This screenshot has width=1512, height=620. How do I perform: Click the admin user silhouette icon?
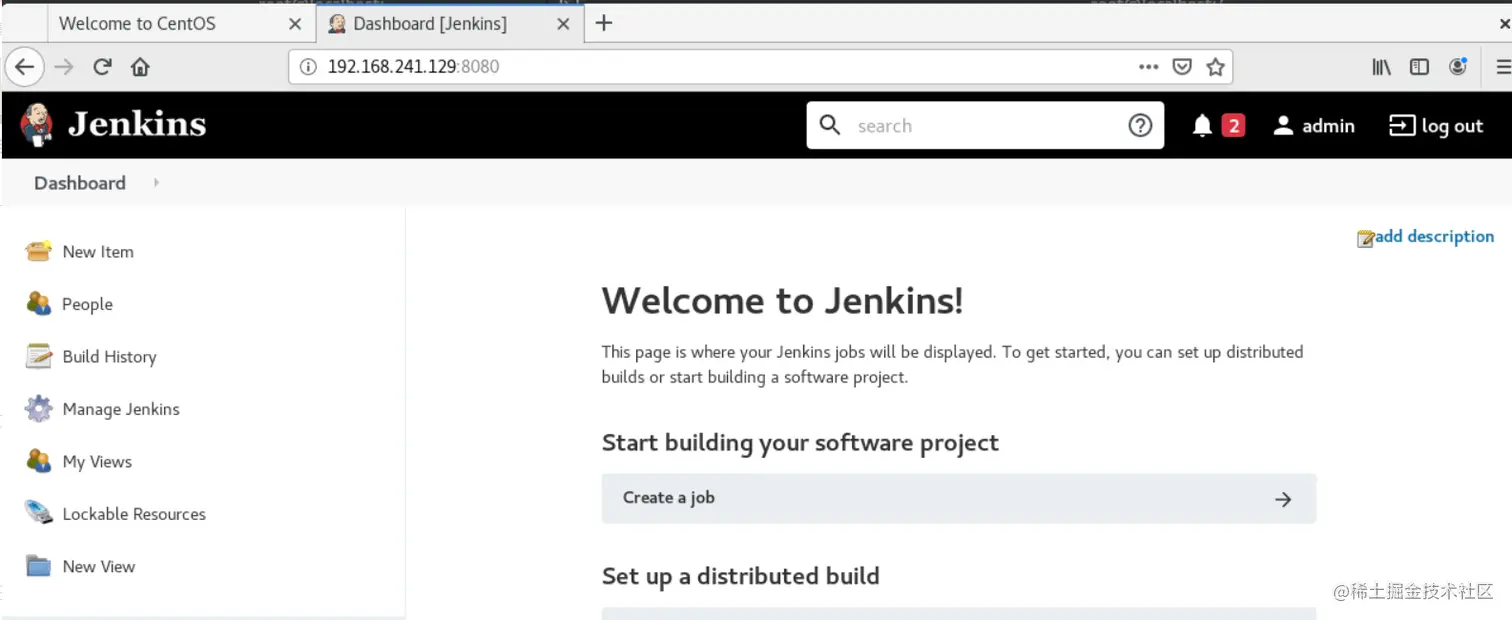coord(1283,125)
